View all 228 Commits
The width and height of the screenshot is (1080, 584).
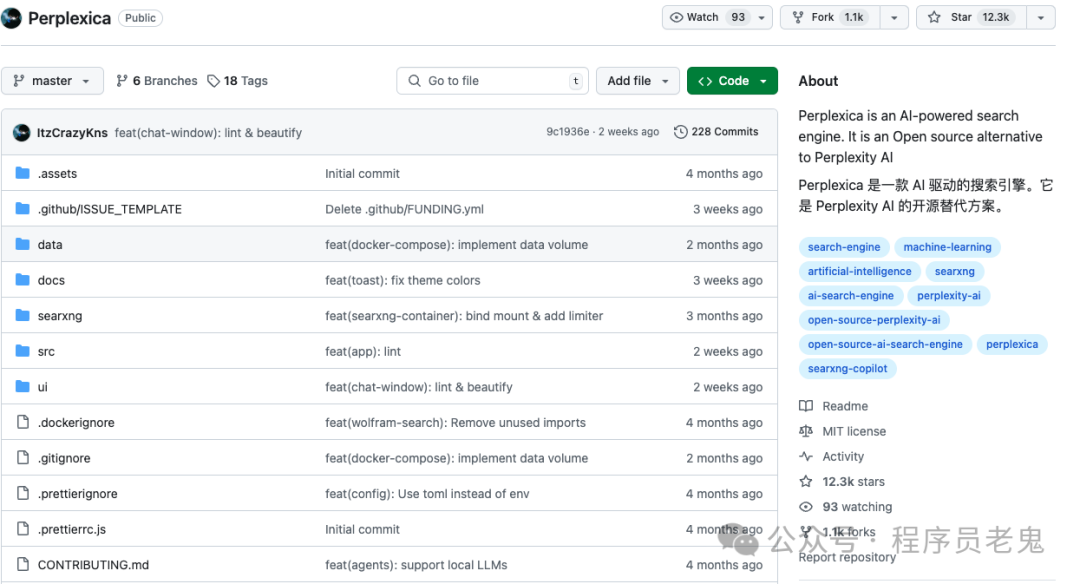(x=716, y=132)
